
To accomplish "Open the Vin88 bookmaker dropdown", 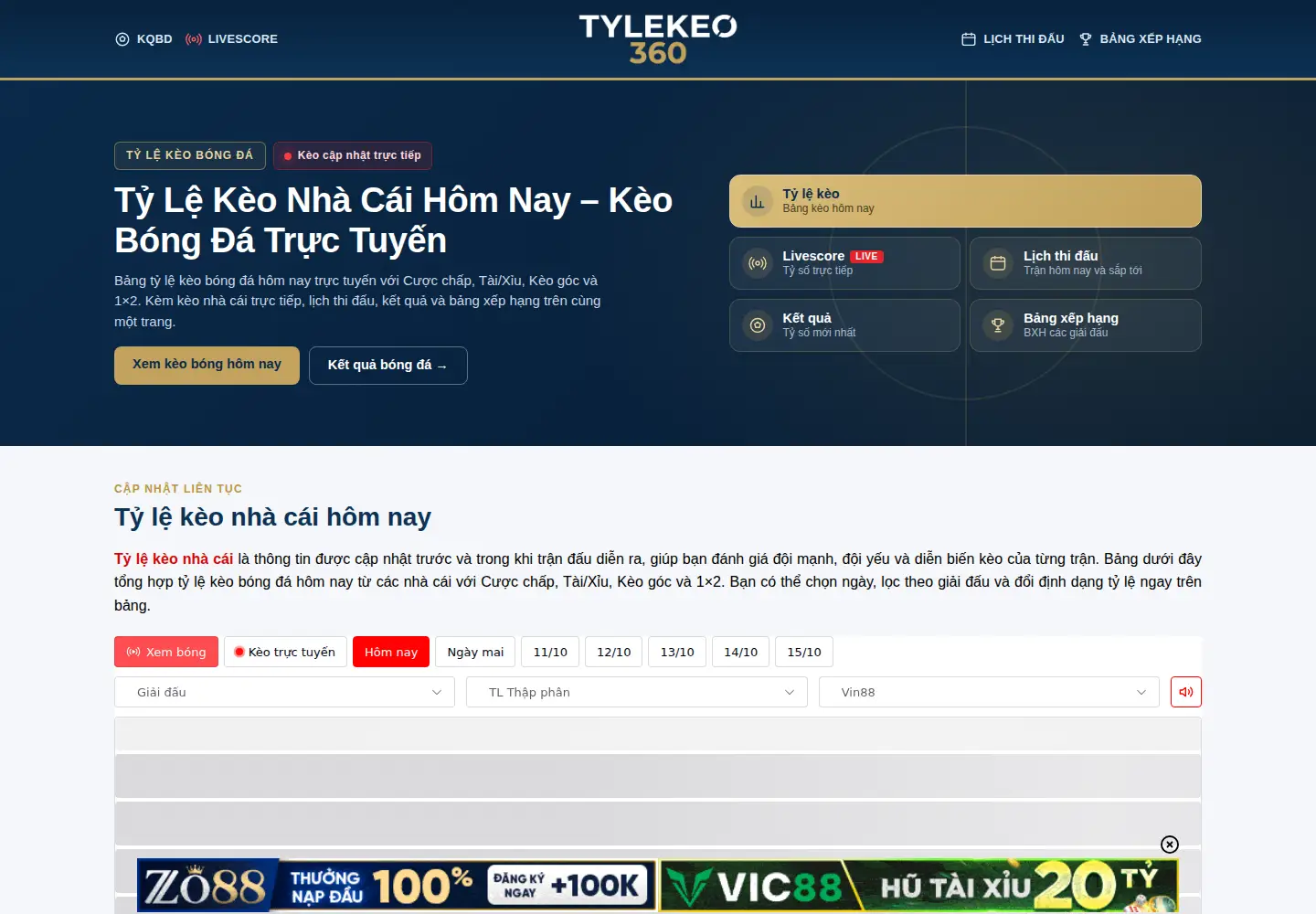I will pyautogui.click(x=989, y=692).
